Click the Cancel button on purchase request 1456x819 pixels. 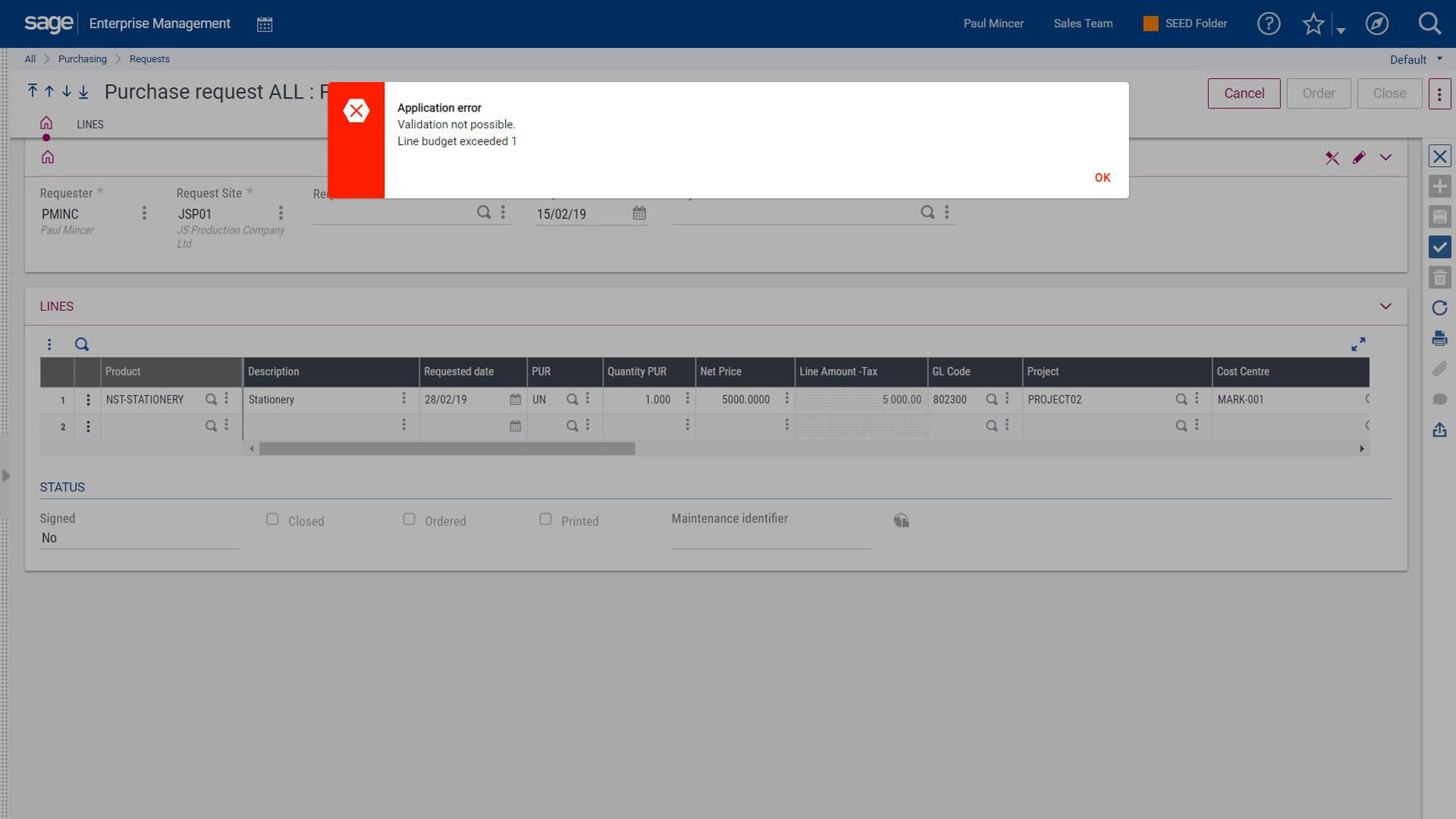point(1243,93)
